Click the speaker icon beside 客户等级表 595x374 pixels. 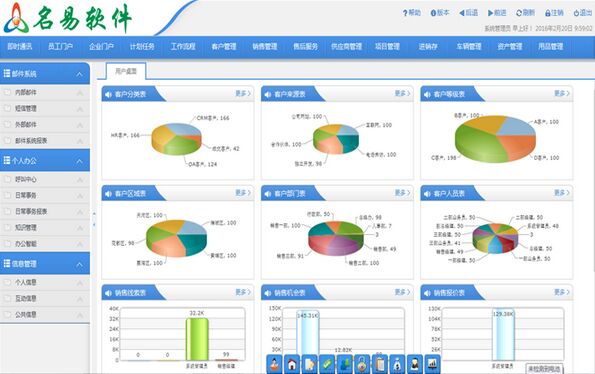tap(427, 94)
